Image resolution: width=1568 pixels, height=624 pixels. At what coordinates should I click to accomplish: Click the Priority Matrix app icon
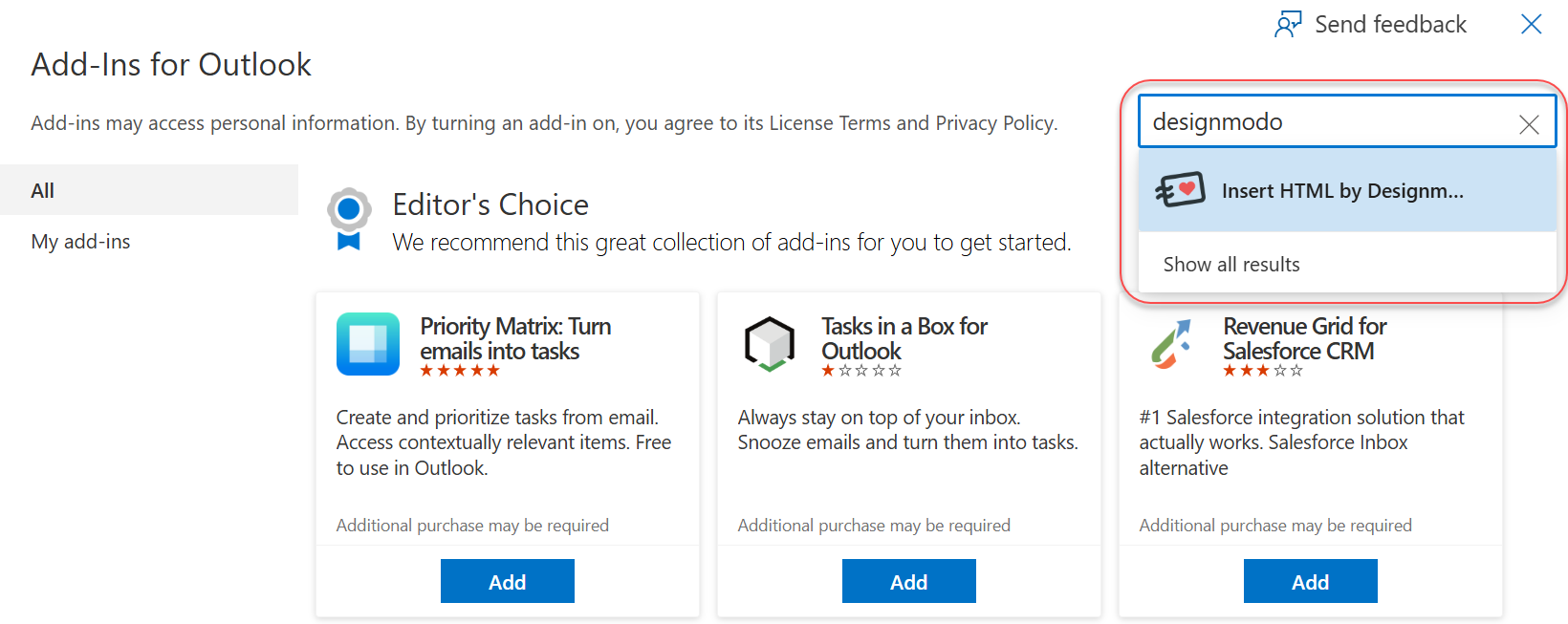[368, 344]
